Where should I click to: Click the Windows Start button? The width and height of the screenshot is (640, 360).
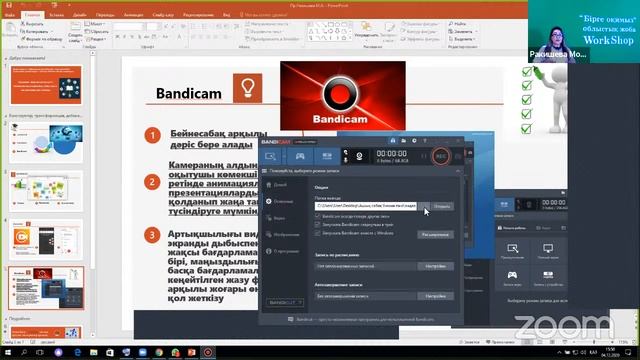(8, 352)
